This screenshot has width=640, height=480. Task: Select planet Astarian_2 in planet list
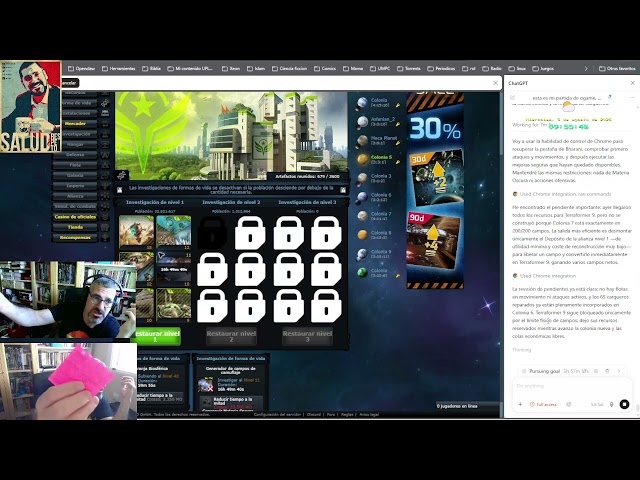(378, 122)
